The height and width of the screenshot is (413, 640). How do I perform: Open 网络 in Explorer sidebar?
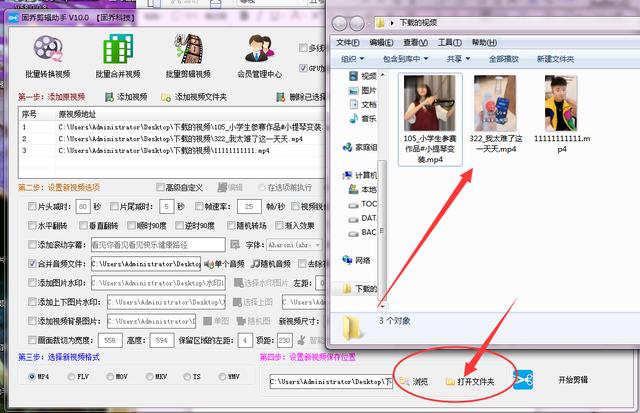click(357, 260)
